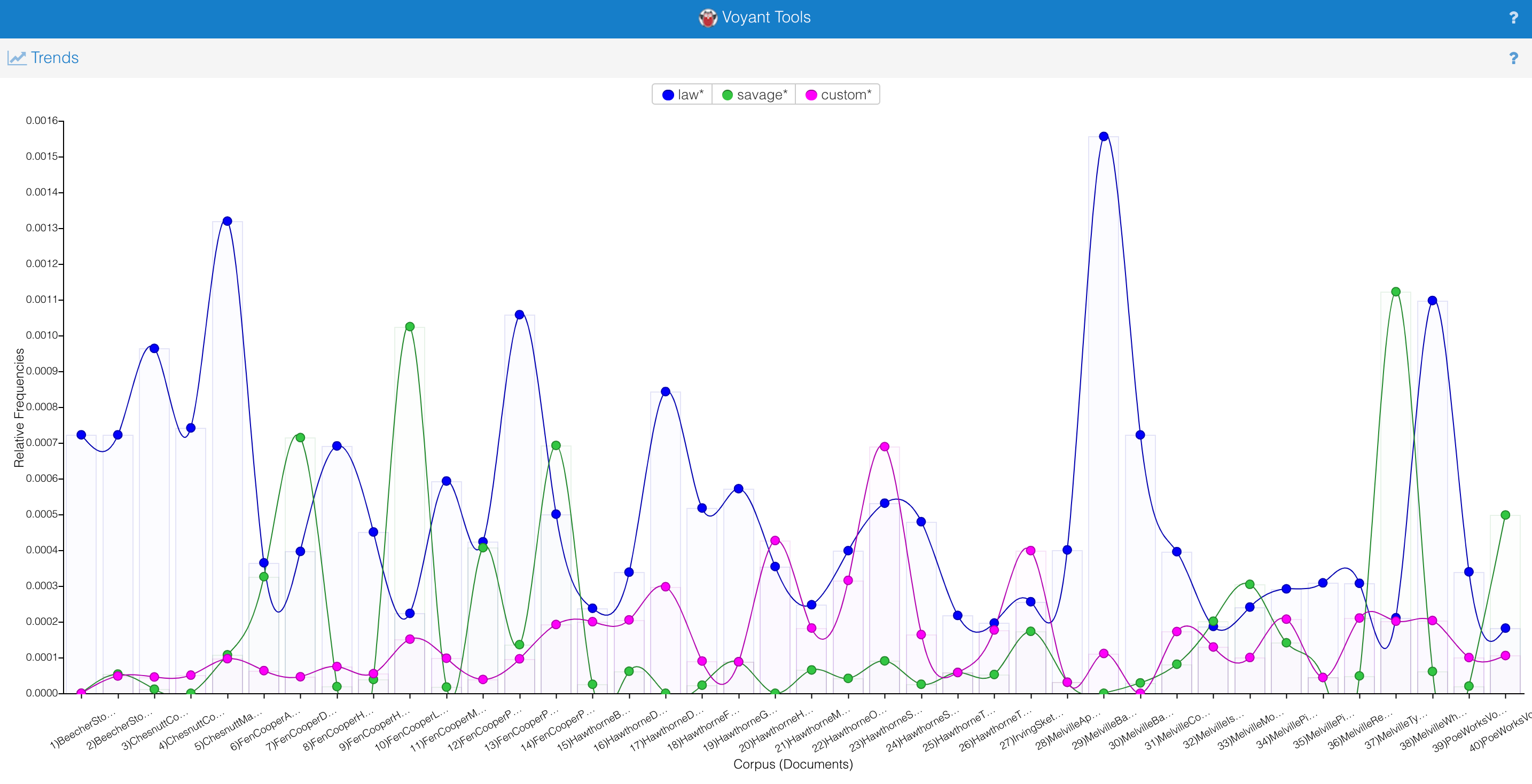Select the savage* peak point at 37)MelvilleTy

1396,292
